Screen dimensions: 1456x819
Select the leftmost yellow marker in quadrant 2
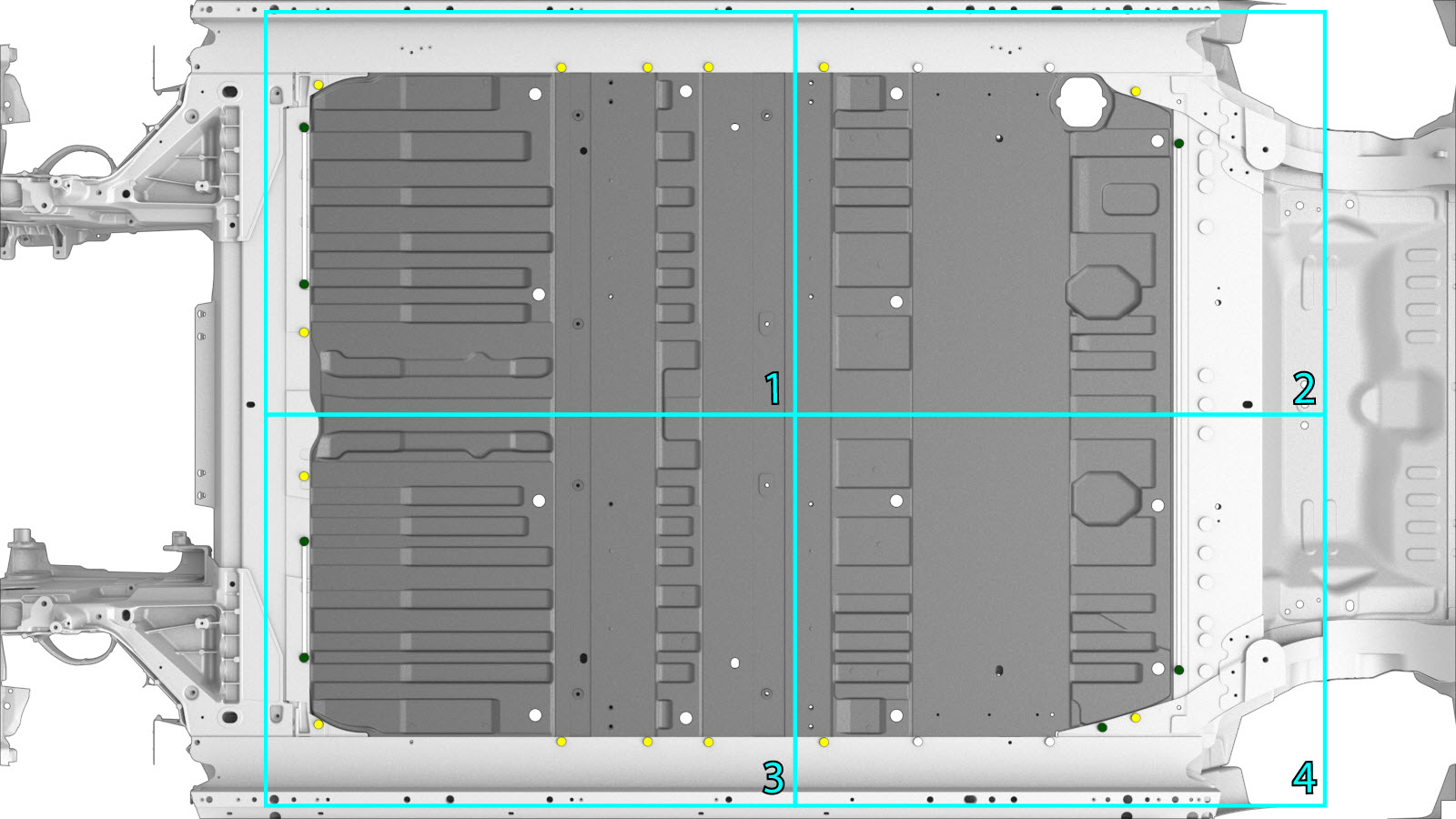point(824,67)
